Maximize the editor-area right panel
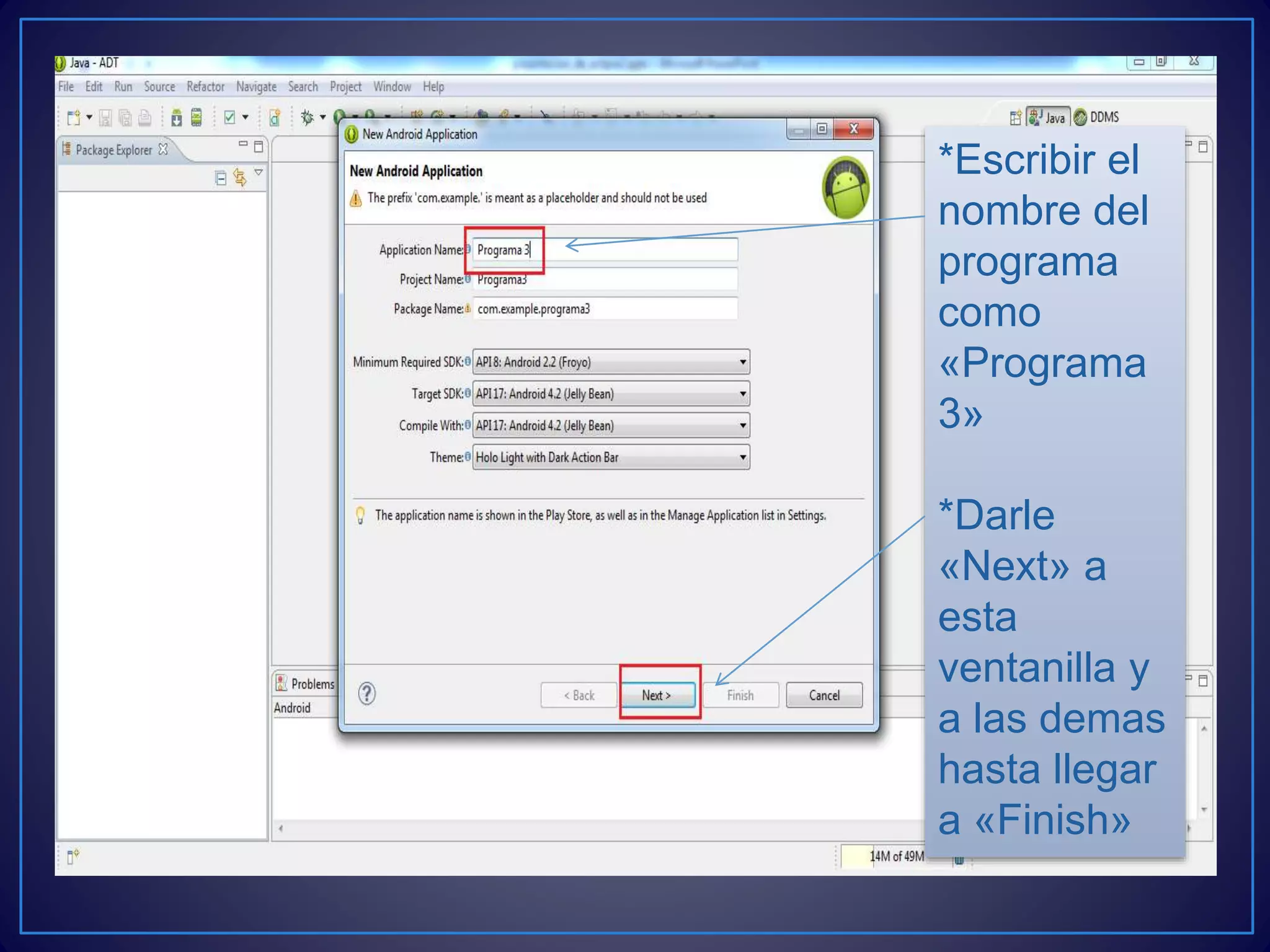1270x952 pixels. point(1203,147)
